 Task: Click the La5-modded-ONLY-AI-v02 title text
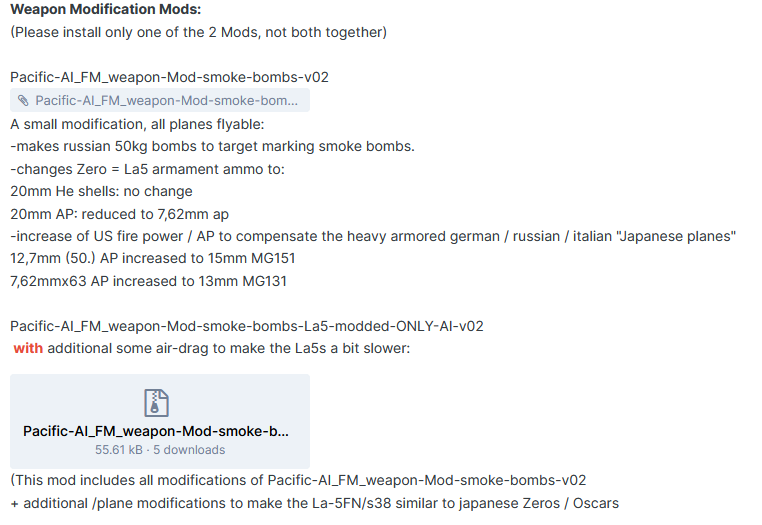click(247, 326)
